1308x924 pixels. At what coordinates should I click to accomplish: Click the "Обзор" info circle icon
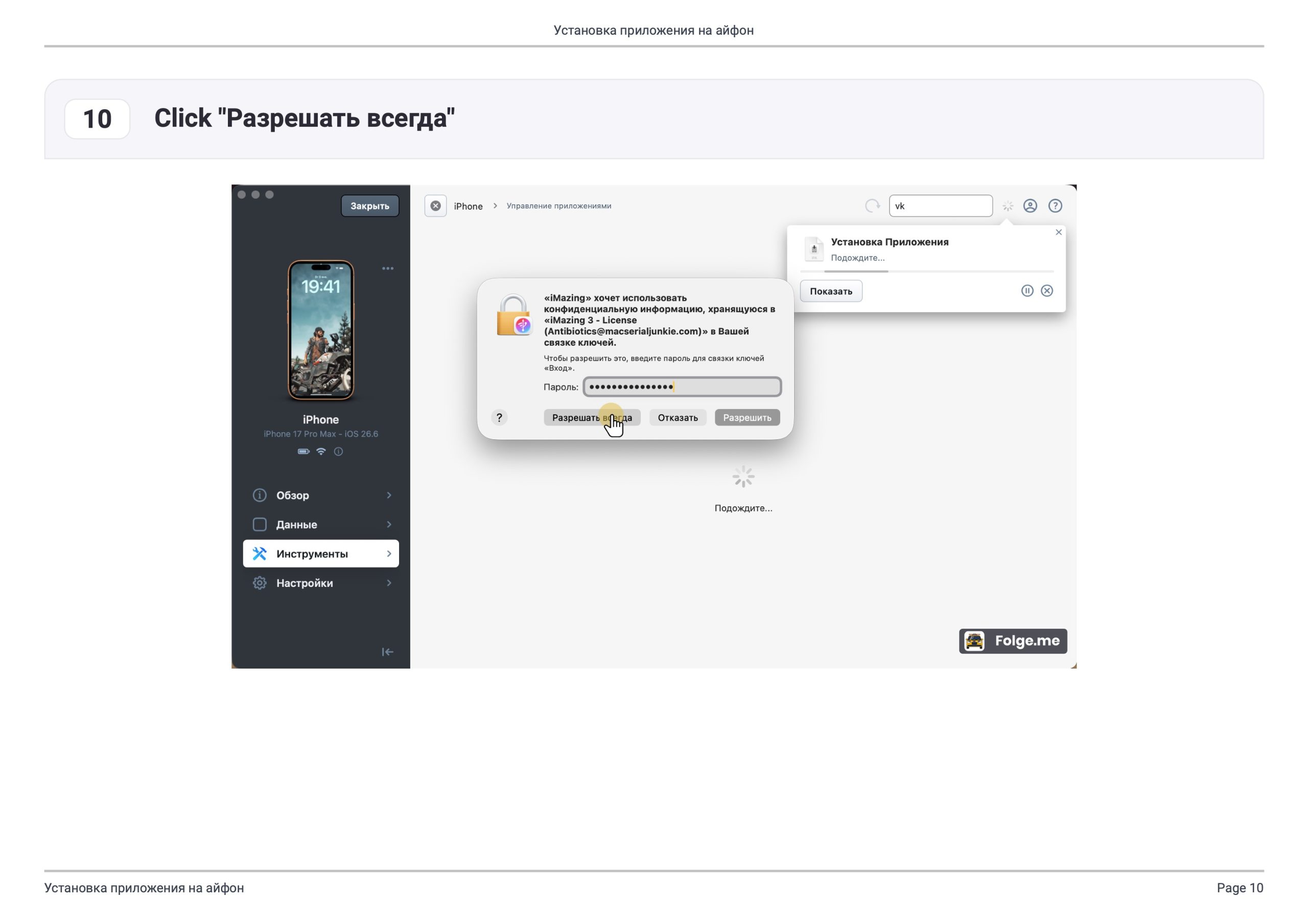[260, 495]
